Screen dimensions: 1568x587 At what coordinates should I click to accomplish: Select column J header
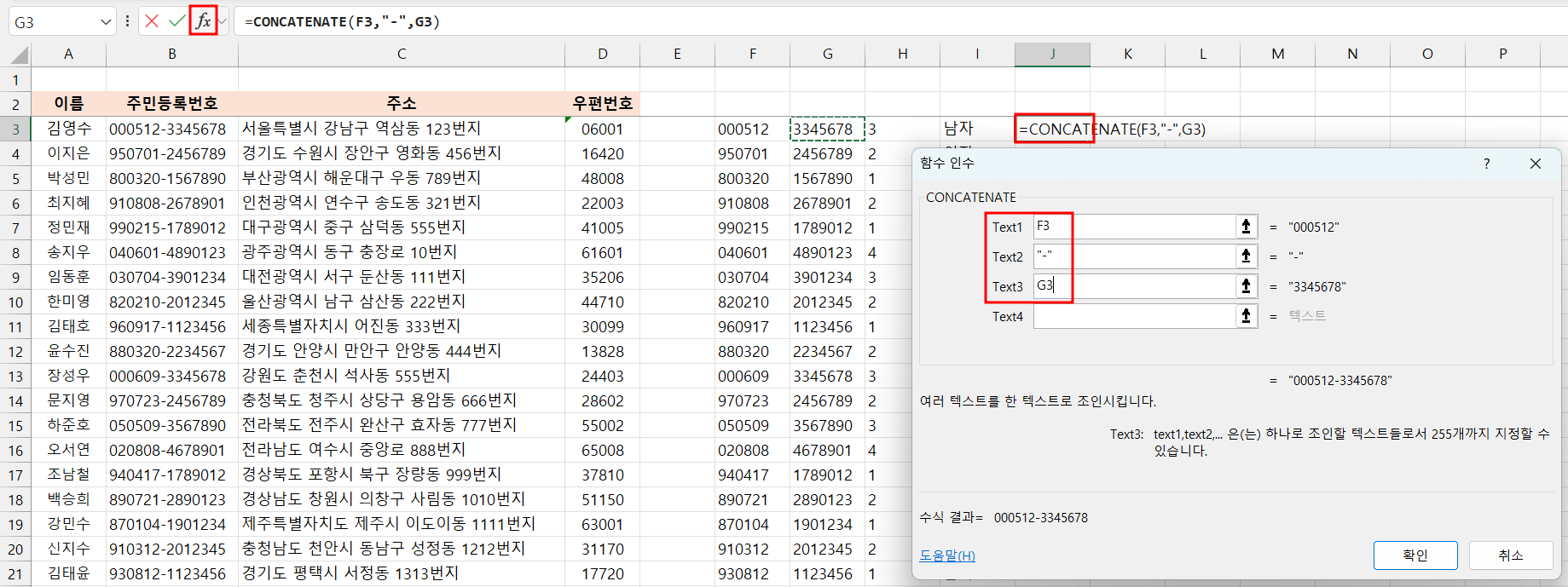point(1052,54)
